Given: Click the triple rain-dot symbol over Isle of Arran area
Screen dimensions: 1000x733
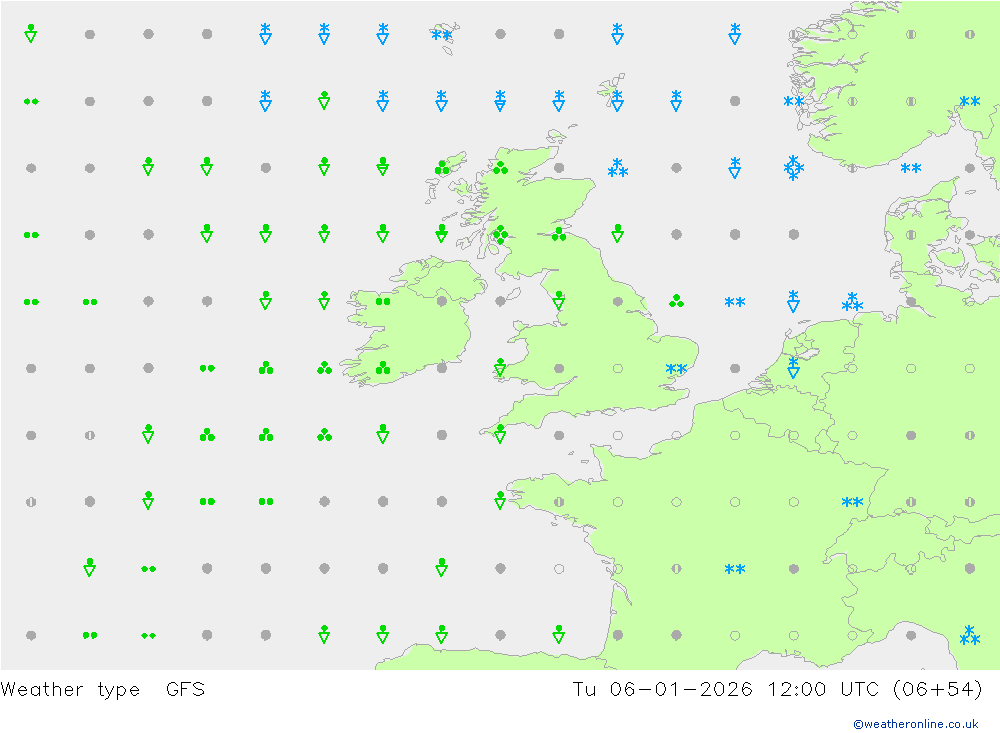Looking at the screenshot, I should 501,235.
